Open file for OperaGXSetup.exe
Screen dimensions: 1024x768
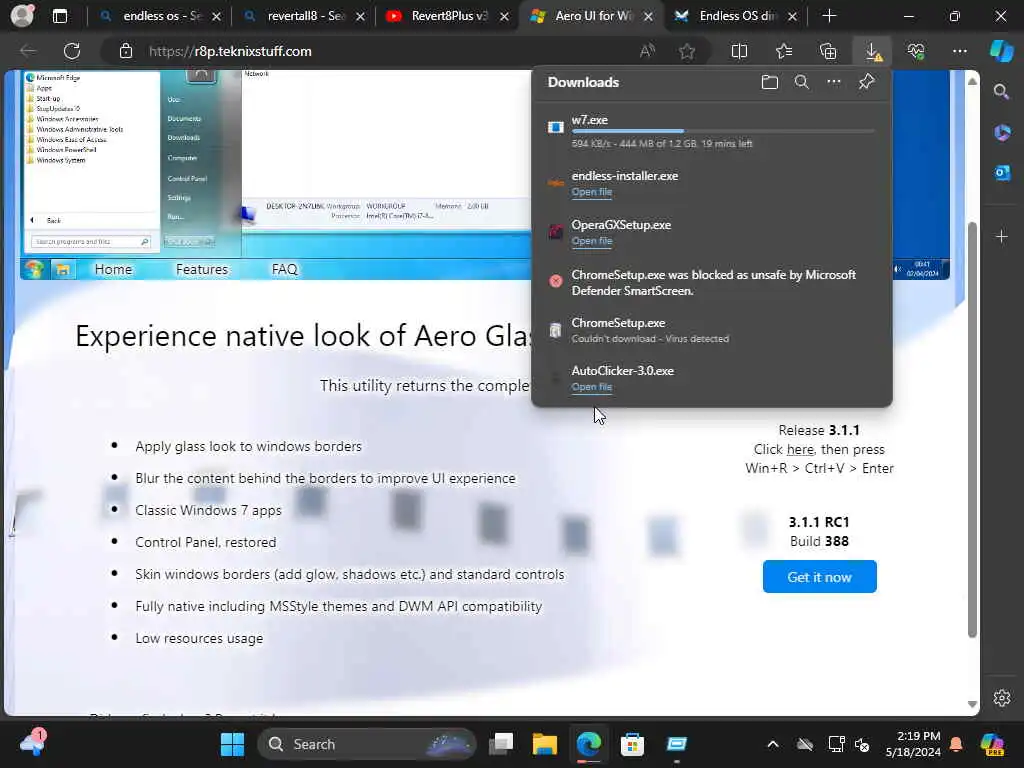click(592, 241)
